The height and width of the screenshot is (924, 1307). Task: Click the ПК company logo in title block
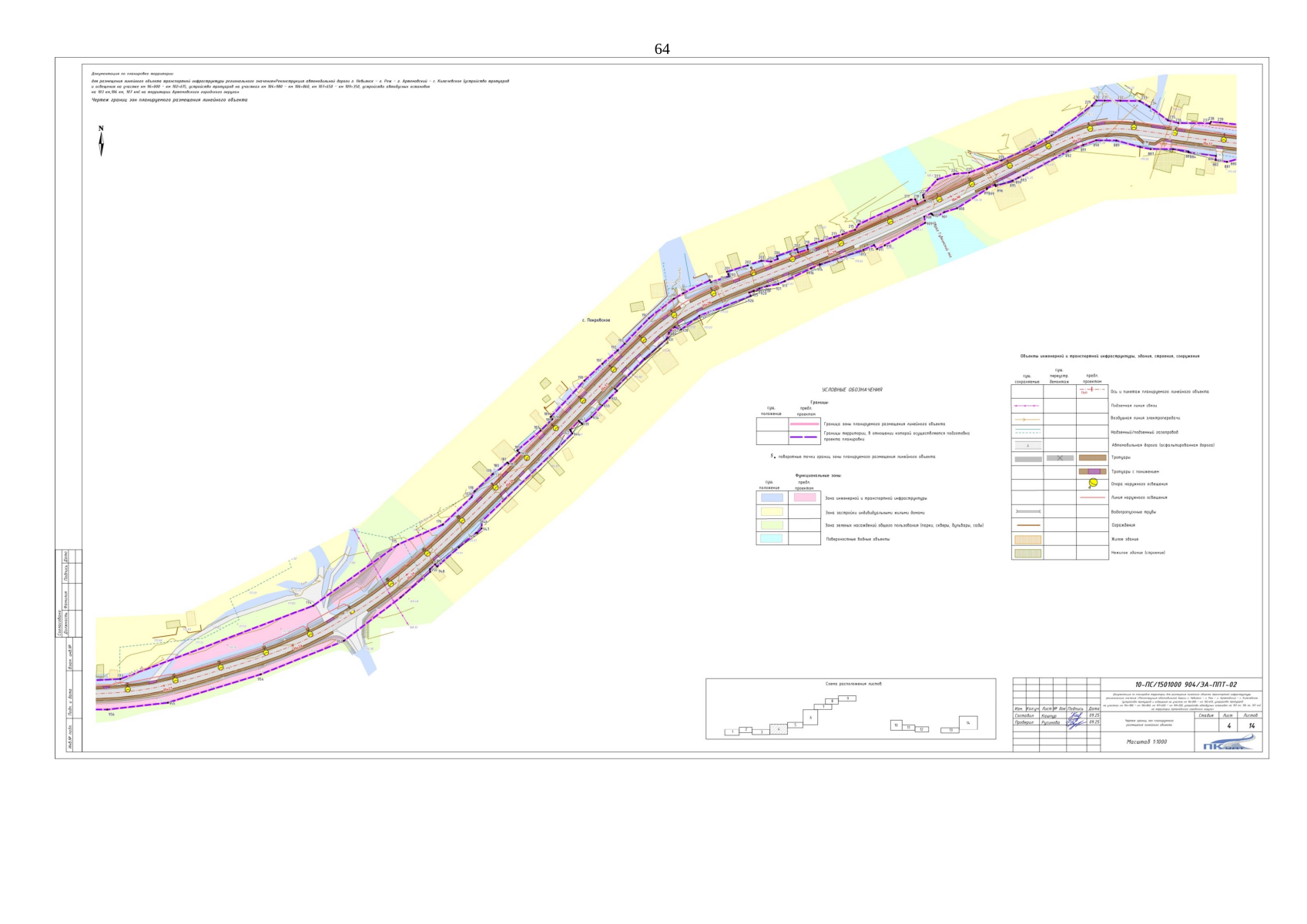pos(1228,743)
